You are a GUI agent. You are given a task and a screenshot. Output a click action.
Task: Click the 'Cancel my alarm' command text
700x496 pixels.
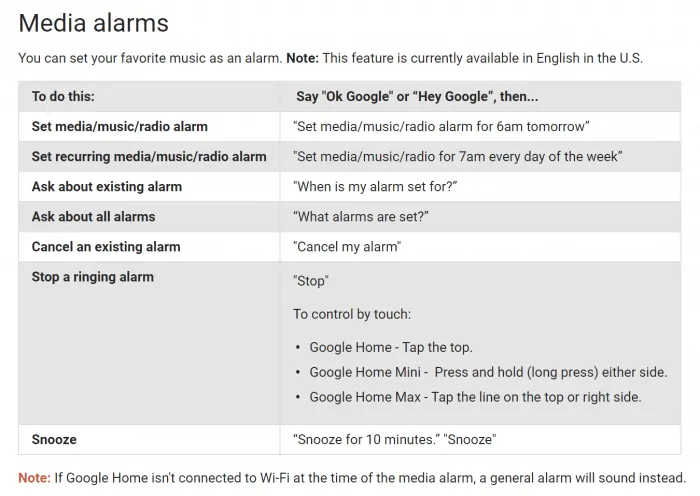[x=347, y=247]
